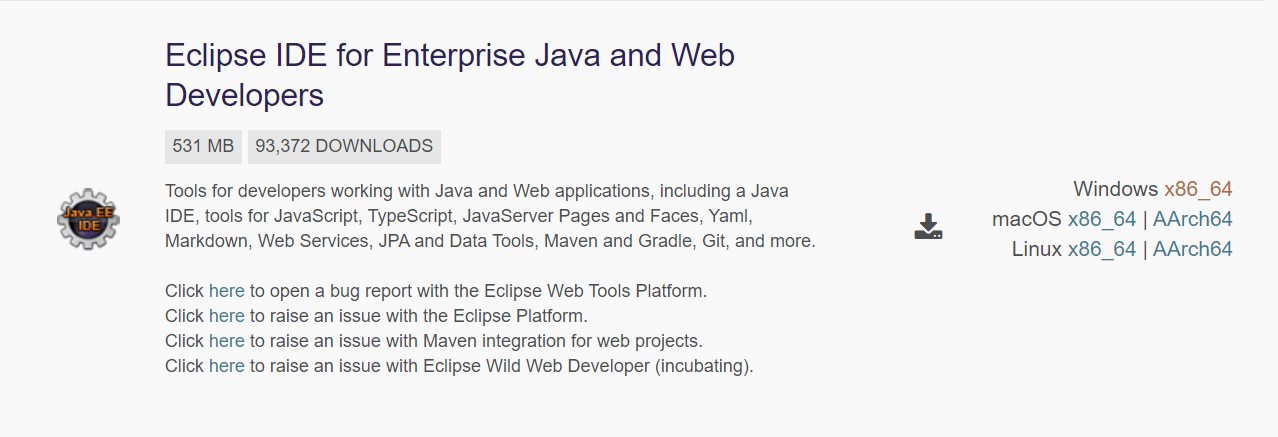Select the macOS x86_64 download link

[x=1102, y=219]
